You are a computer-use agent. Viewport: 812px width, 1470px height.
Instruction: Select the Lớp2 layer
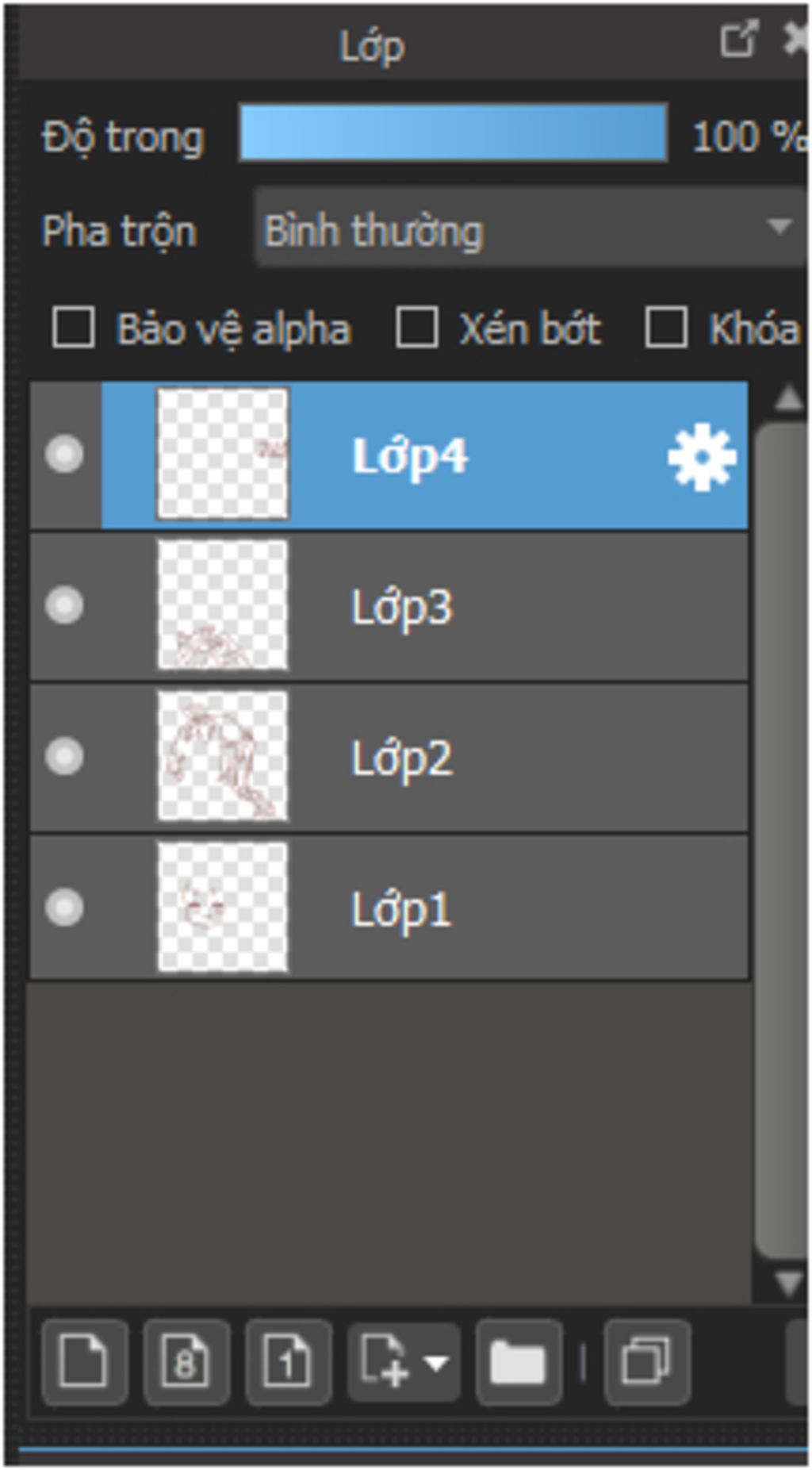pos(389,757)
